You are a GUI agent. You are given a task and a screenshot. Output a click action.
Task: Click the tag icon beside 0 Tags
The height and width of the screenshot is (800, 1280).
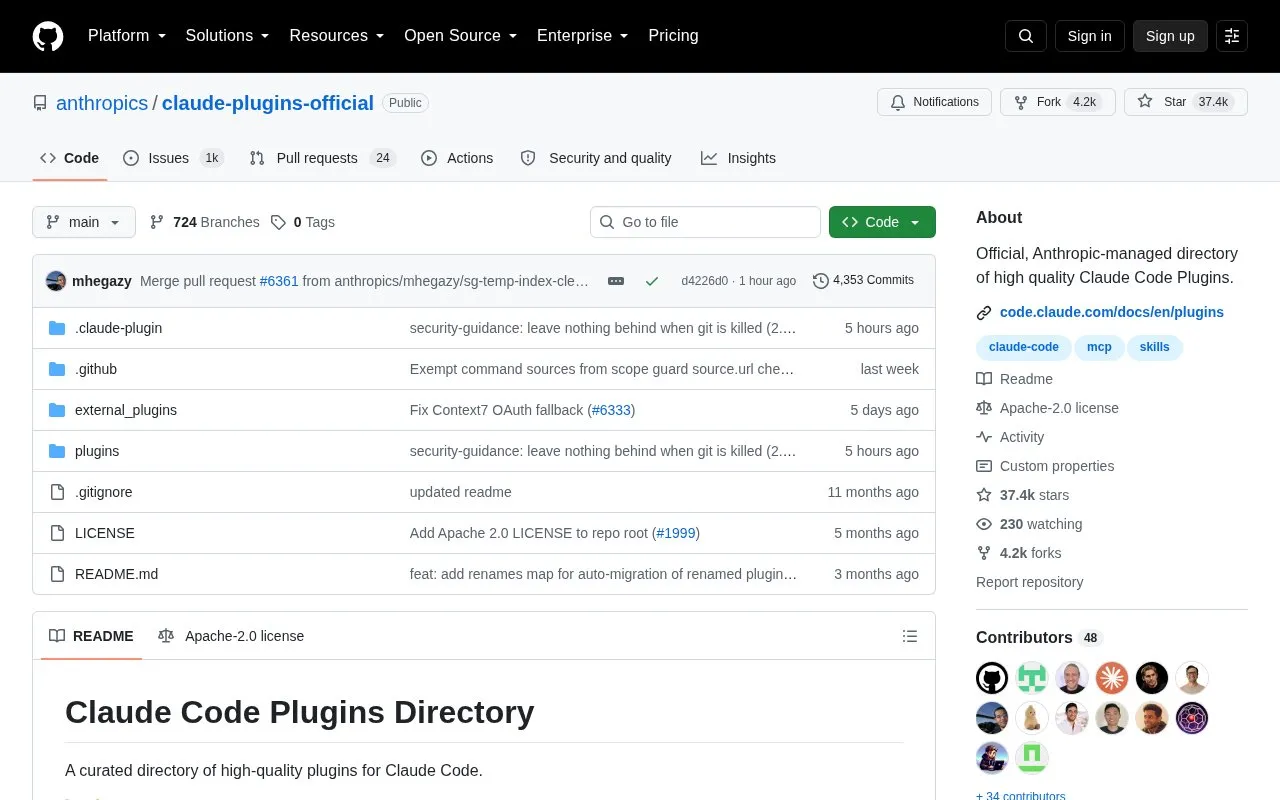click(x=278, y=222)
